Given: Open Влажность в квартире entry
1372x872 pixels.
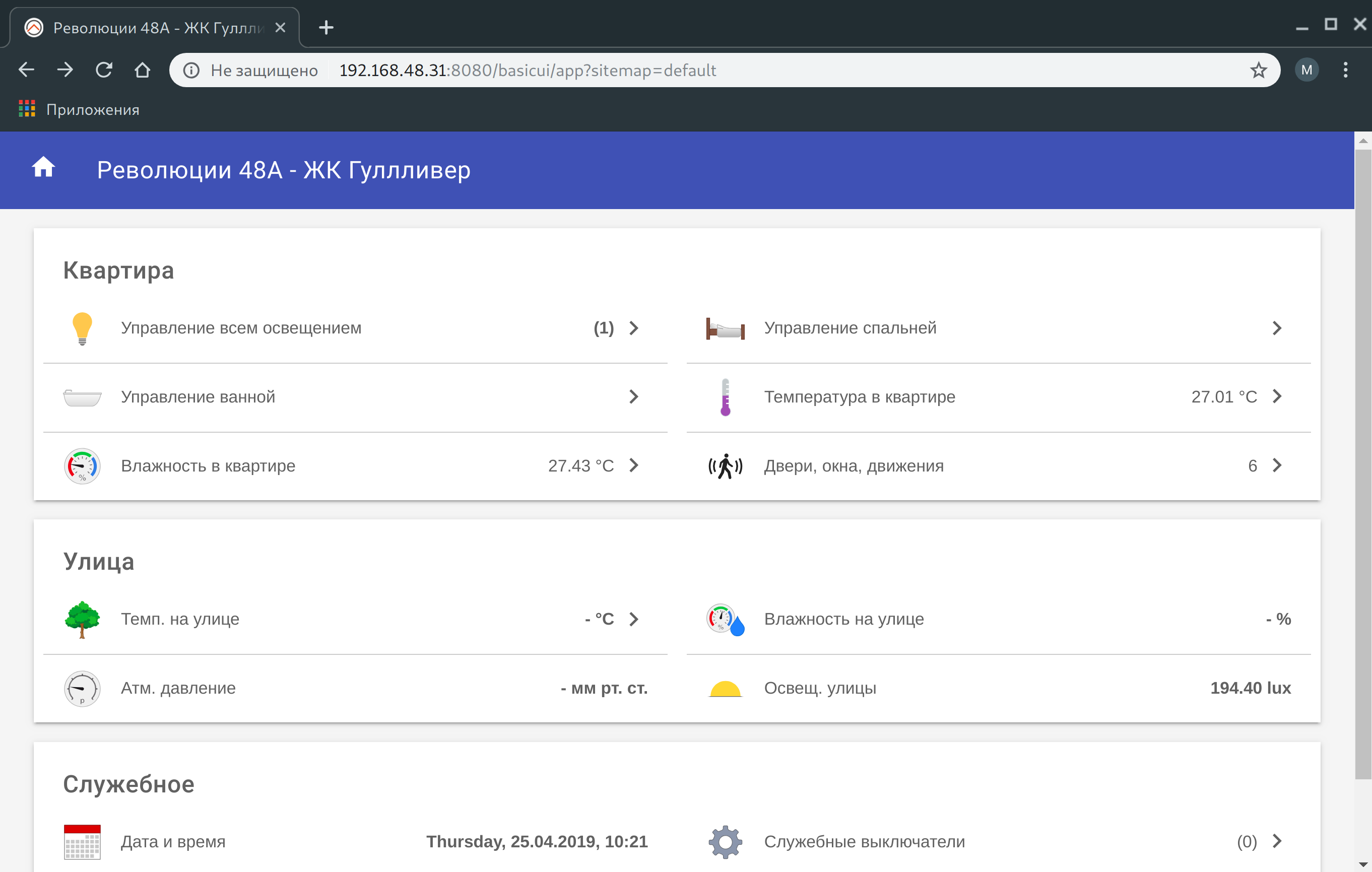Looking at the screenshot, I should (x=208, y=466).
